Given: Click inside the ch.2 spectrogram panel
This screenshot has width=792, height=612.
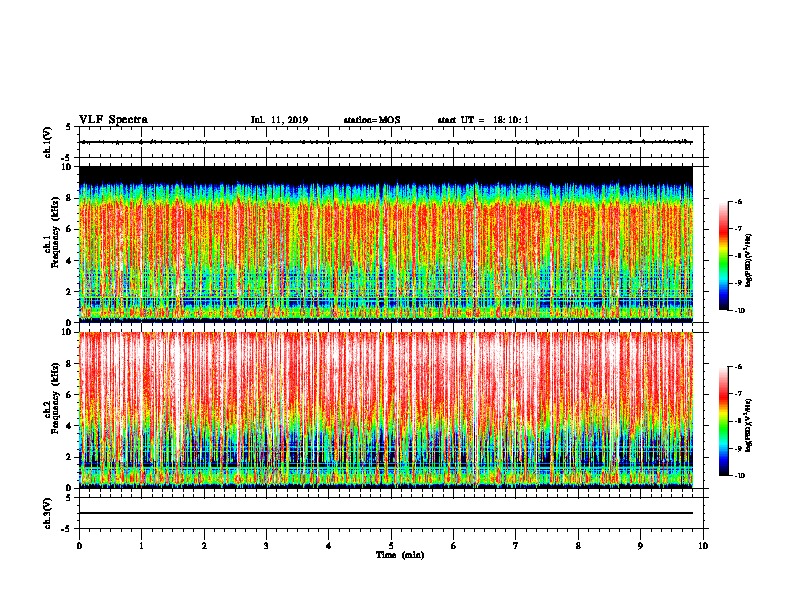Looking at the screenshot, I should pos(386,410).
